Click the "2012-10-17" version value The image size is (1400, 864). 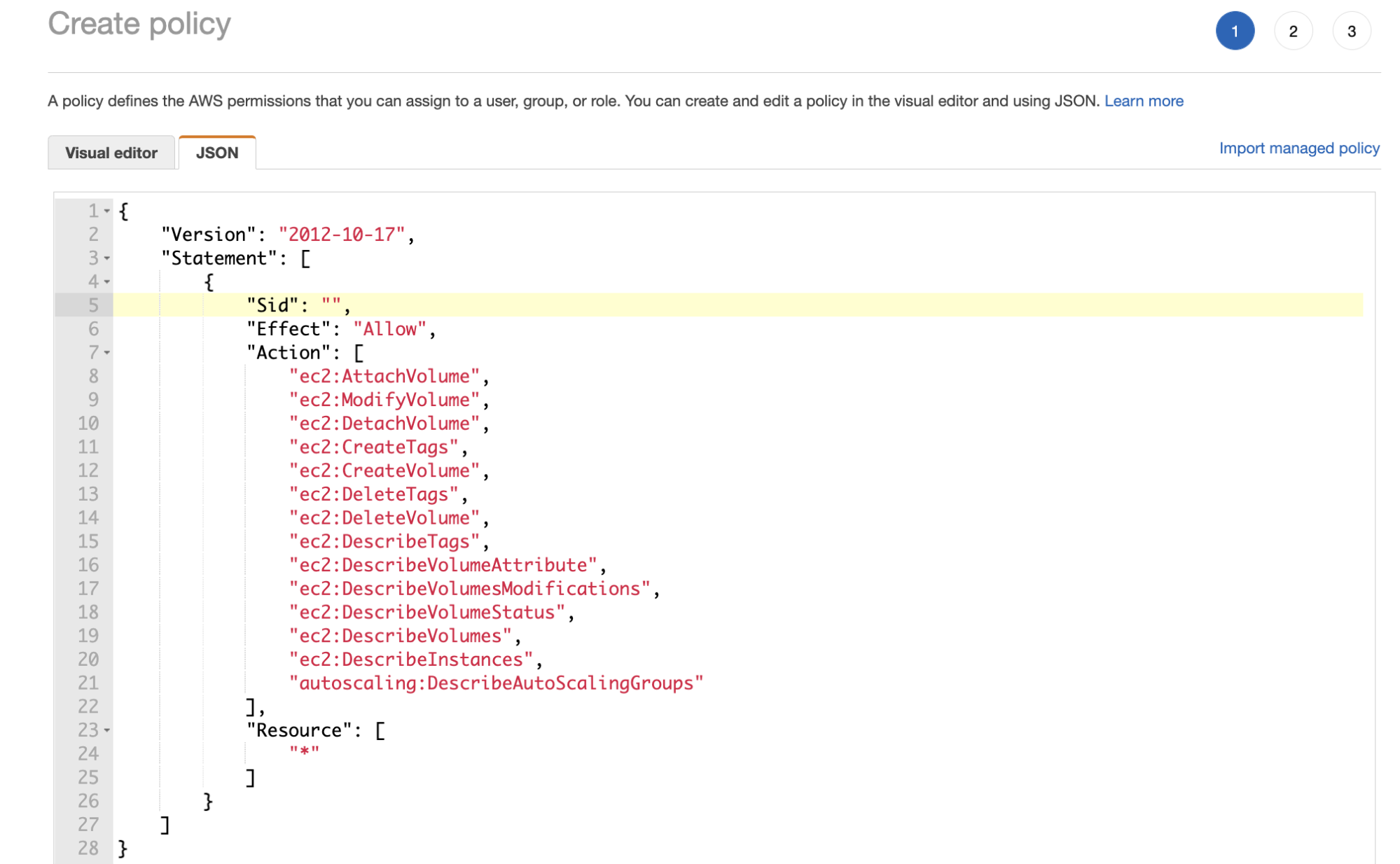pos(341,235)
